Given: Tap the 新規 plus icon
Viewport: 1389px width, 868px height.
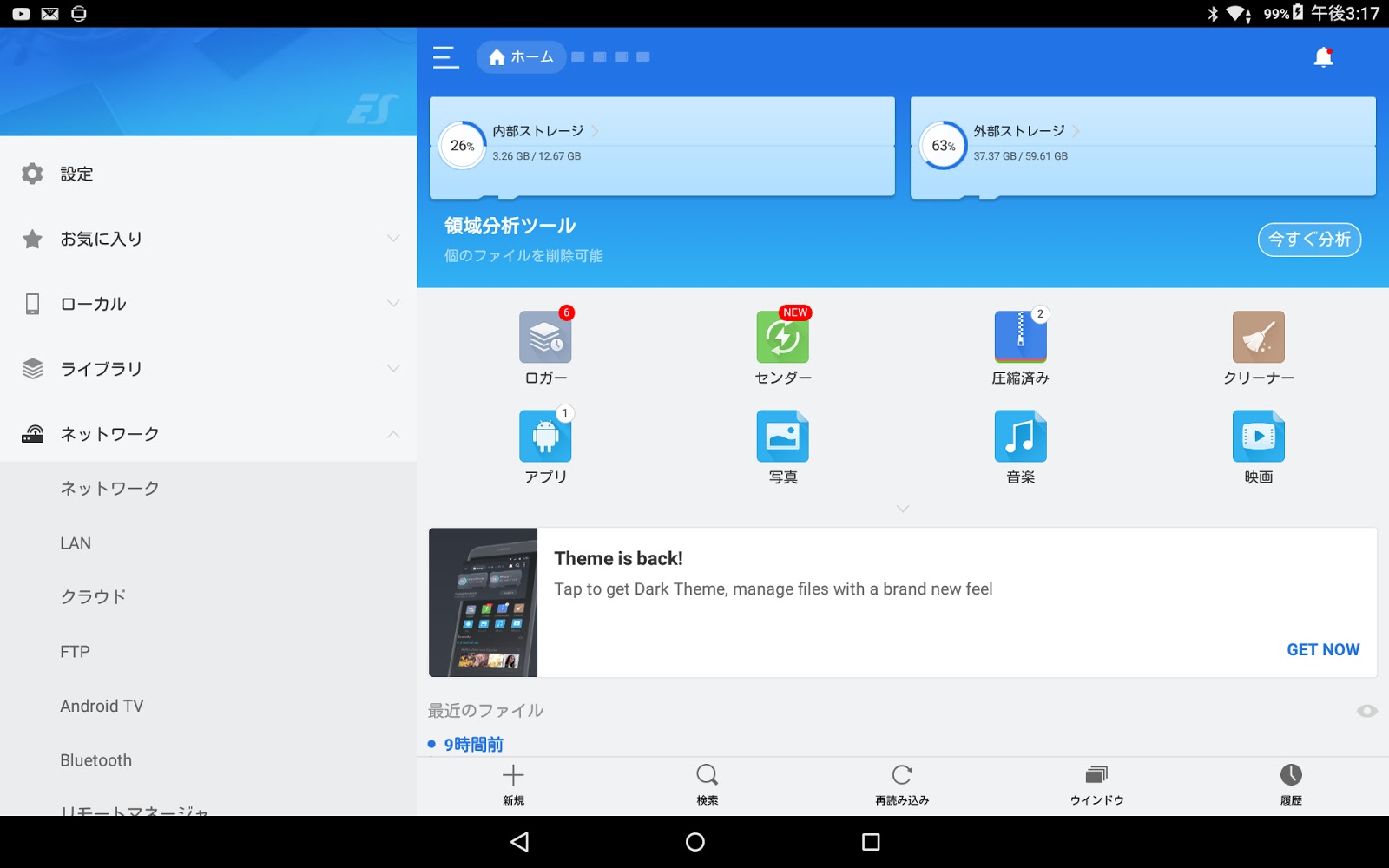Looking at the screenshot, I should click(x=513, y=775).
